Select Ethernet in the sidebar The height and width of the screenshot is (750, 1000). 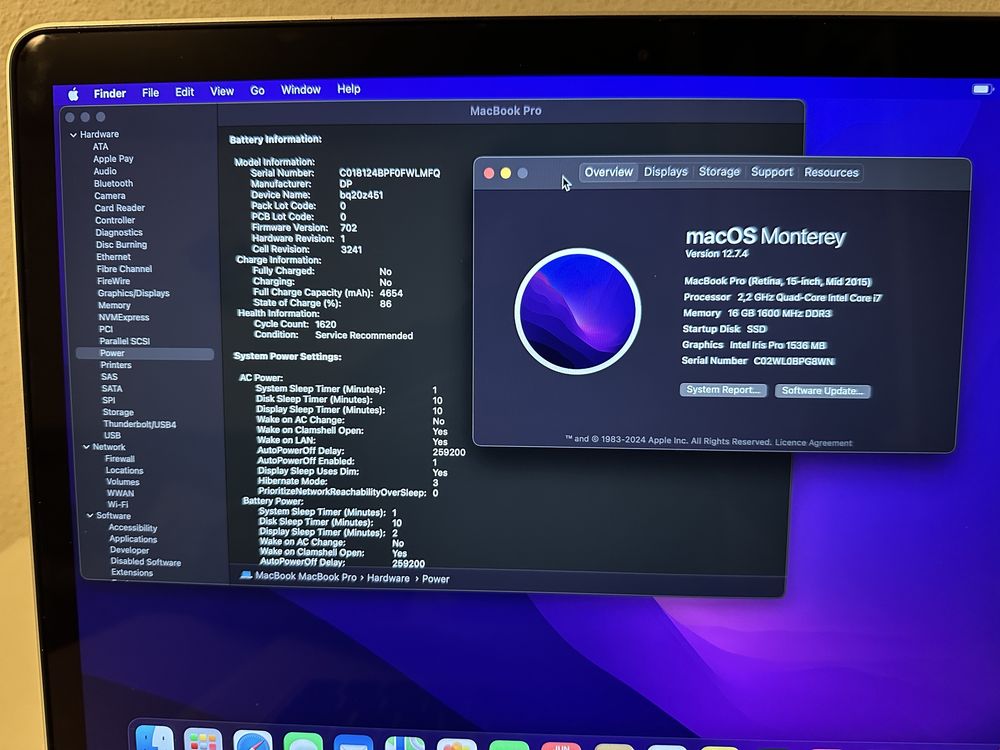tap(113, 256)
